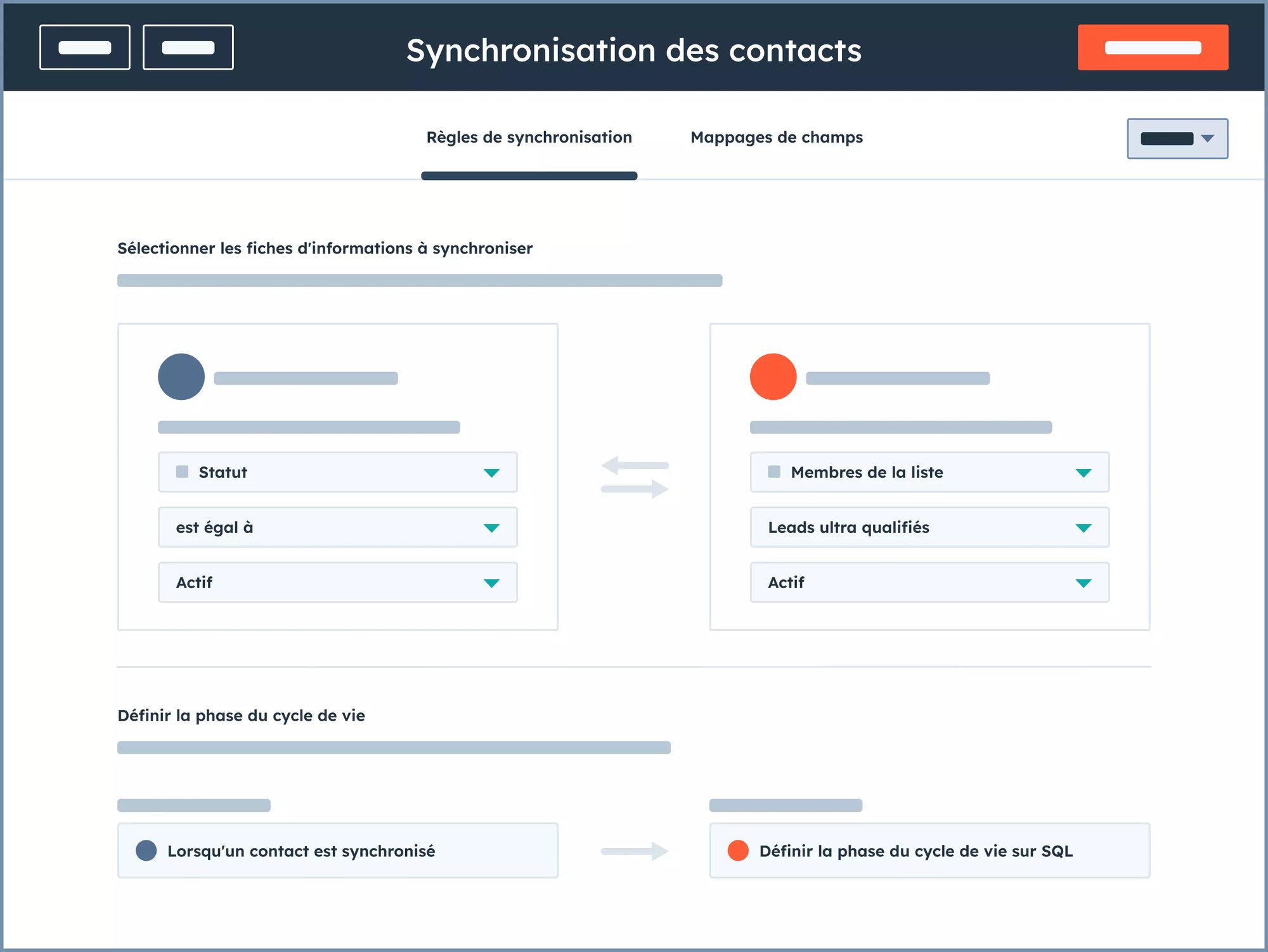
Task: Select 'Définir la phase du cycle de vie sur SQL' box
Action: pos(929,851)
